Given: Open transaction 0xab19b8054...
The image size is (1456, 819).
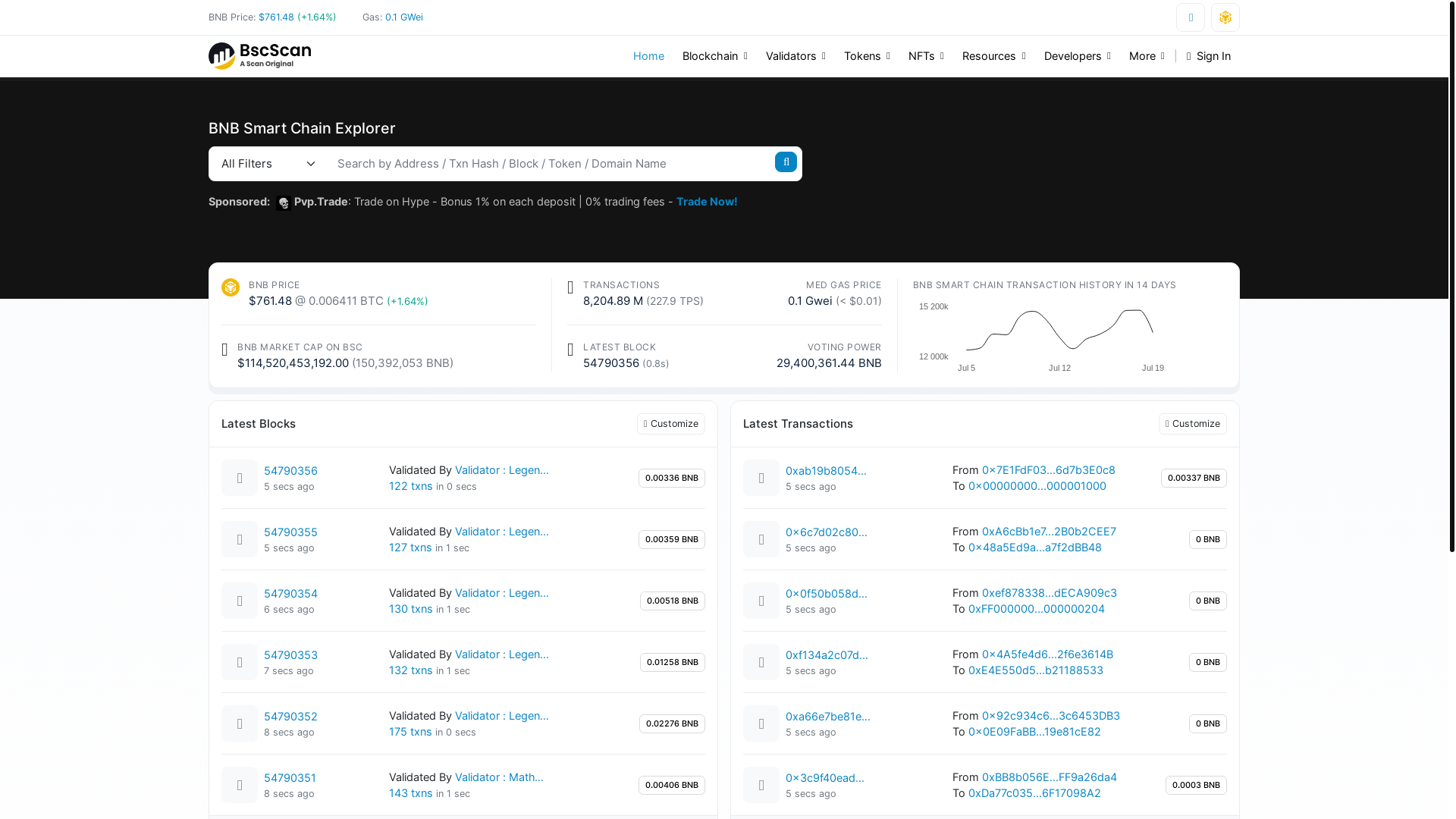Looking at the screenshot, I should pyautogui.click(x=826, y=471).
